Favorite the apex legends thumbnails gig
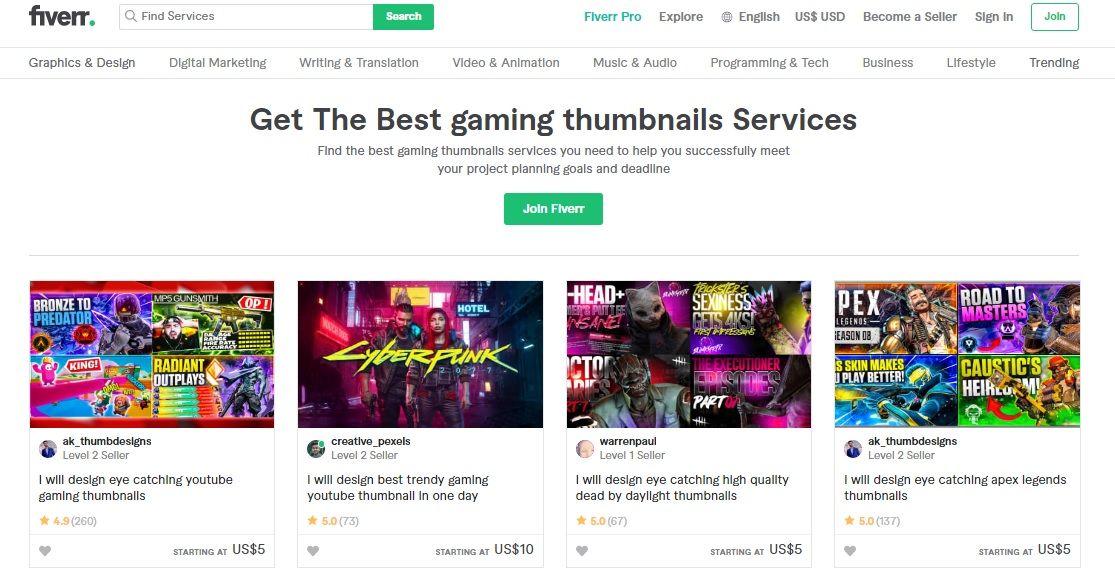The image size is (1115, 569). click(x=850, y=551)
